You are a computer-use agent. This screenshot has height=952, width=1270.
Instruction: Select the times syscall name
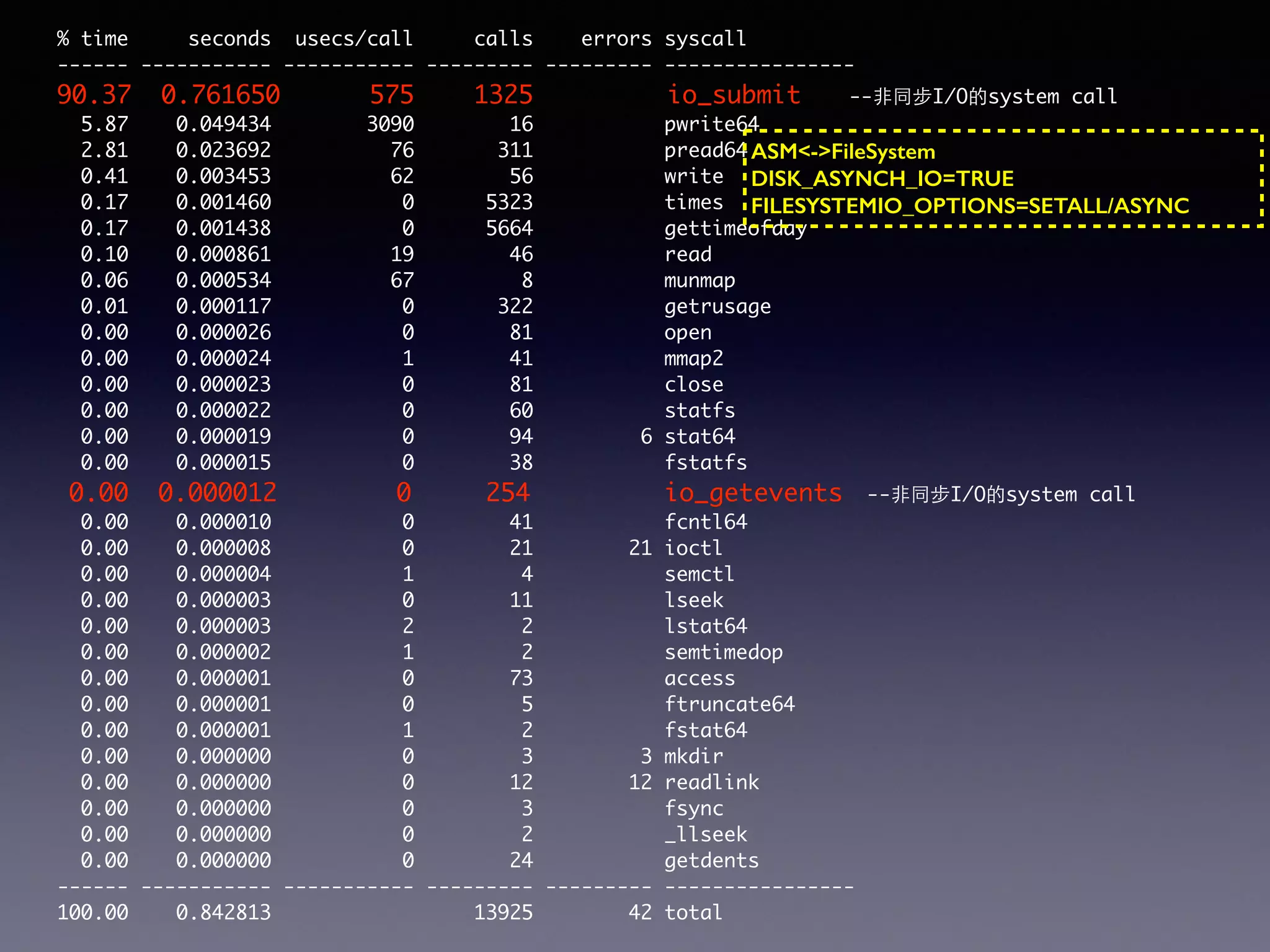[x=693, y=202]
